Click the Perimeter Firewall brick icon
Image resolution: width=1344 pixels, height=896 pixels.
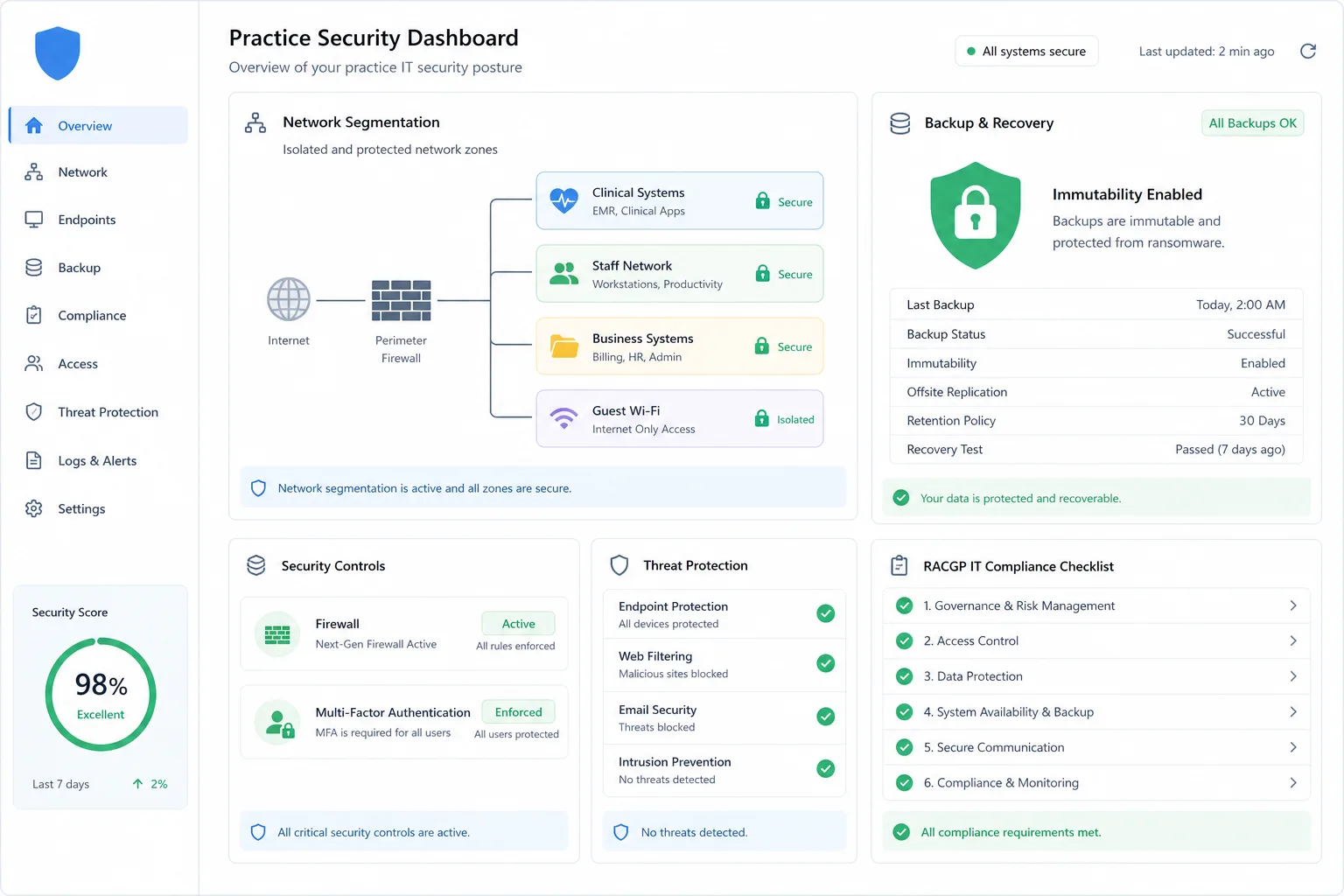pos(401,301)
